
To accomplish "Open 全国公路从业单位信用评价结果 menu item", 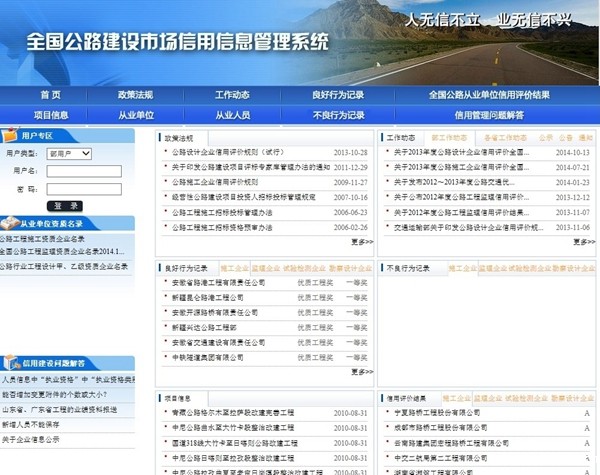I will coord(489,95).
